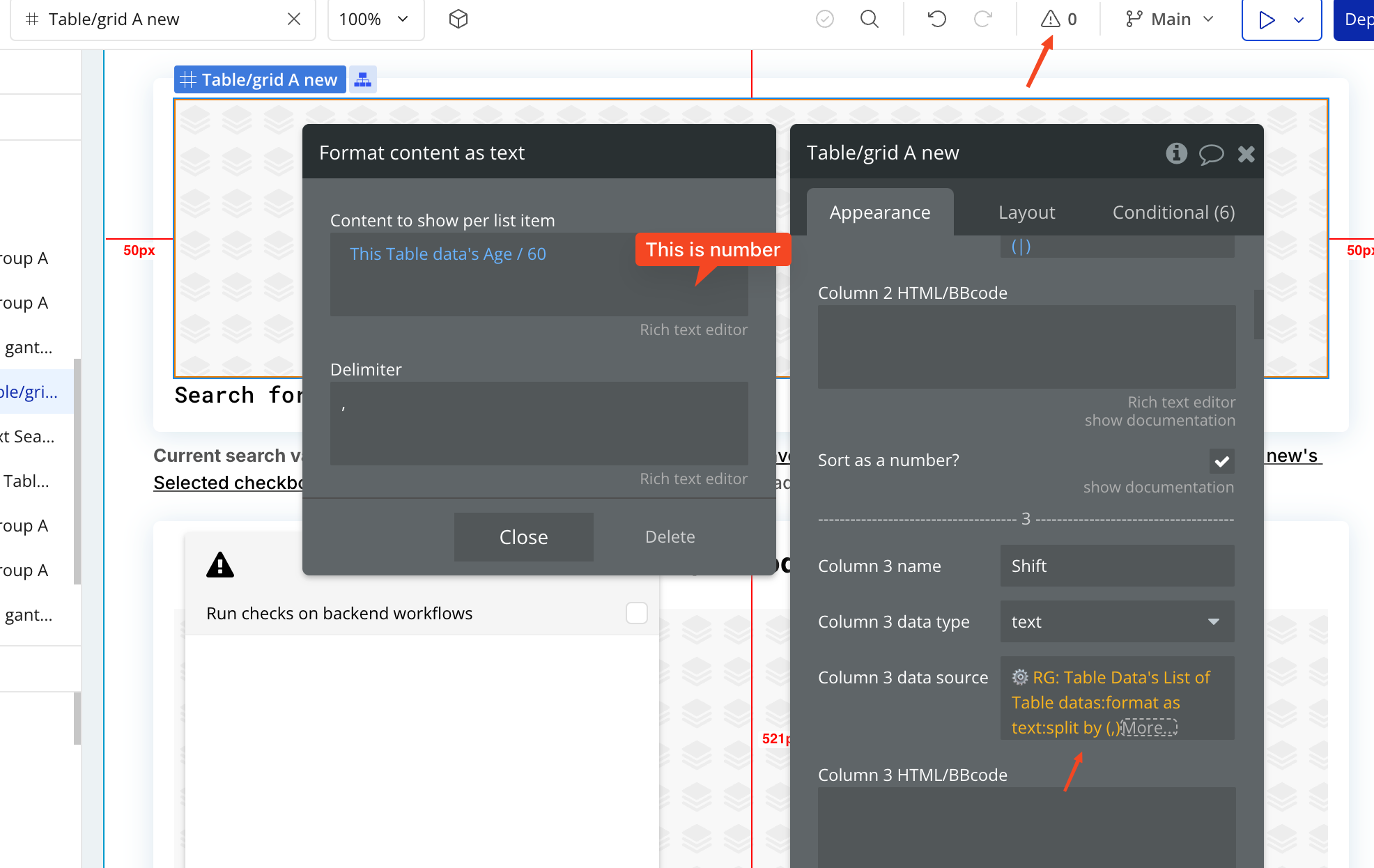Viewport: 1374px width, 868px height.
Task: Click the 3D cube component icon
Action: [x=458, y=19]
